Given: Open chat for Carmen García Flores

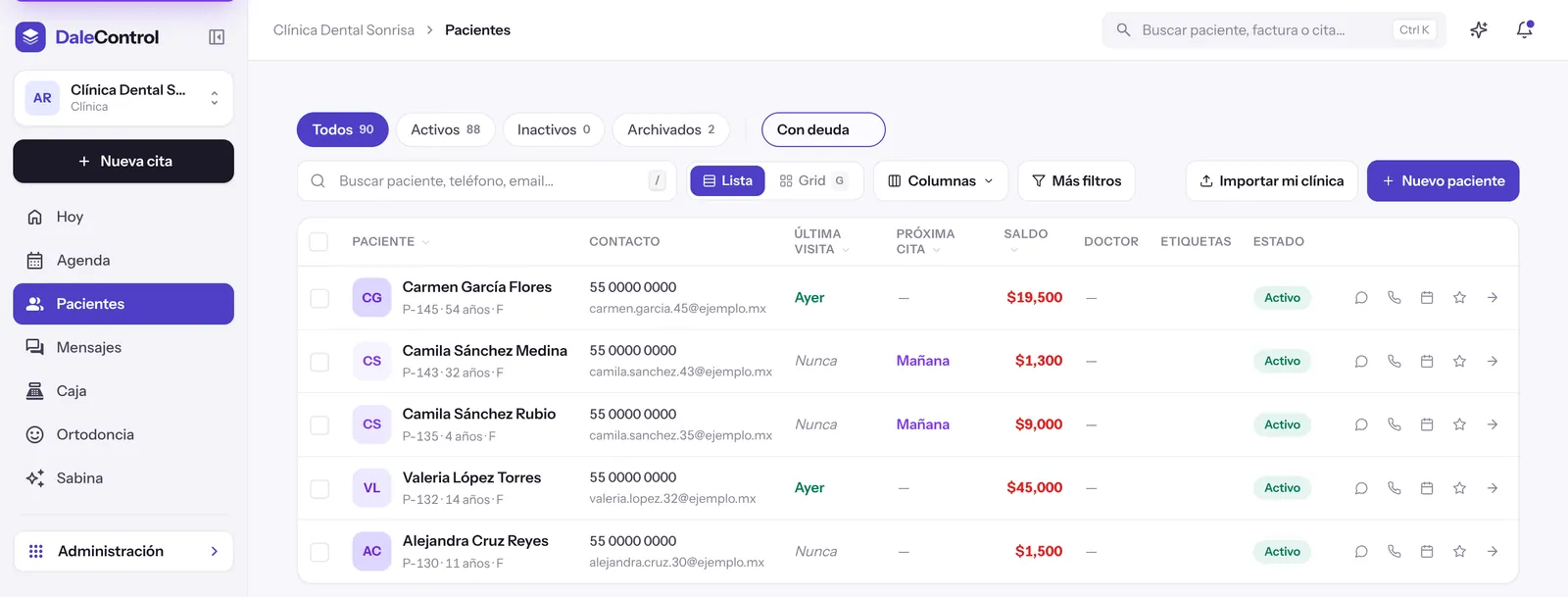Looking at the screenshot, I should (x=1361, y=298).
